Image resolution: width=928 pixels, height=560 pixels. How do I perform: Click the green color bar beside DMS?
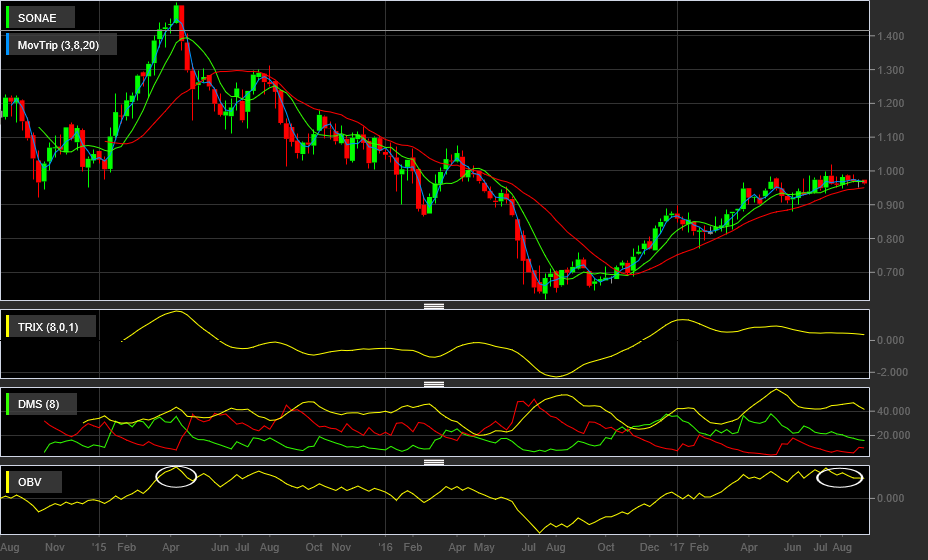click(x=8, y=404)
